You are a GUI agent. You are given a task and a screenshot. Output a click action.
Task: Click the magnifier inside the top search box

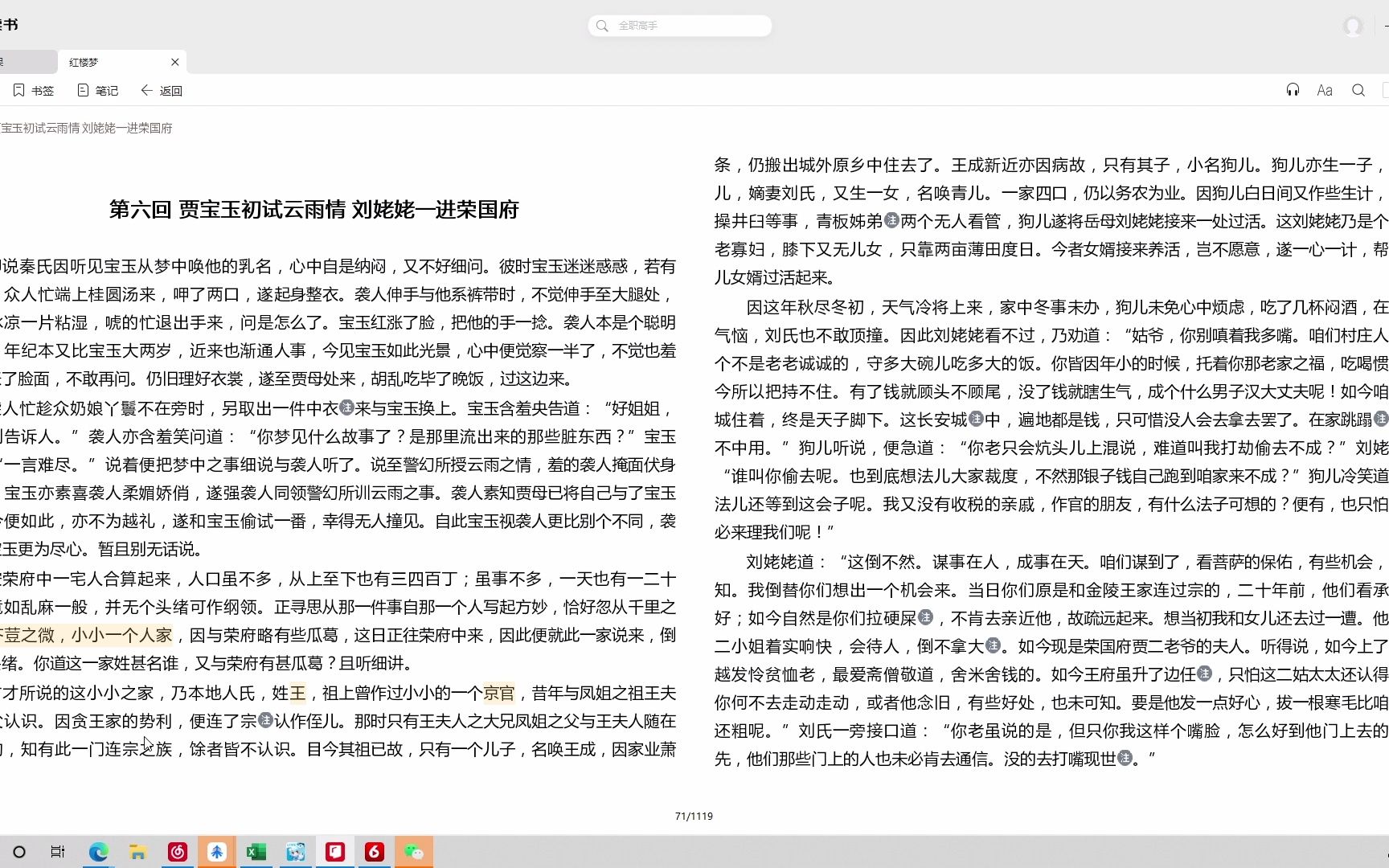pos(602,26)
